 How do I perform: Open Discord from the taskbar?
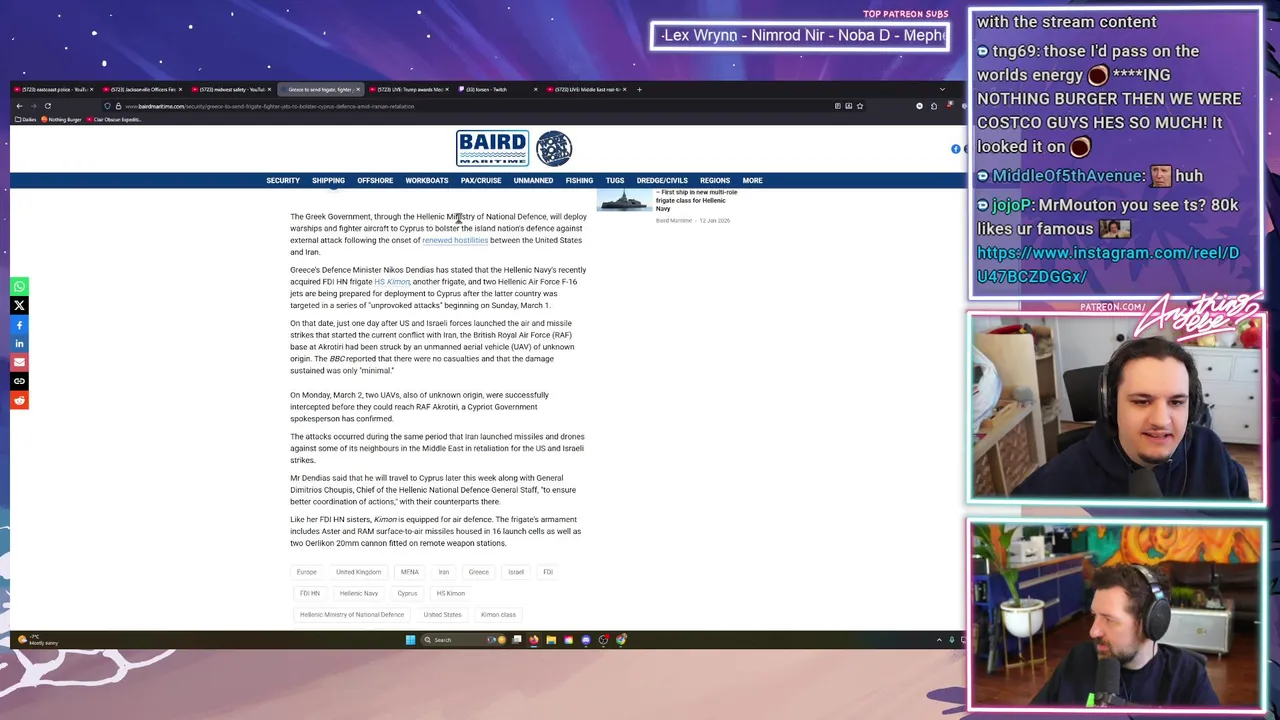pyautogui.click(x=586, y=640)
